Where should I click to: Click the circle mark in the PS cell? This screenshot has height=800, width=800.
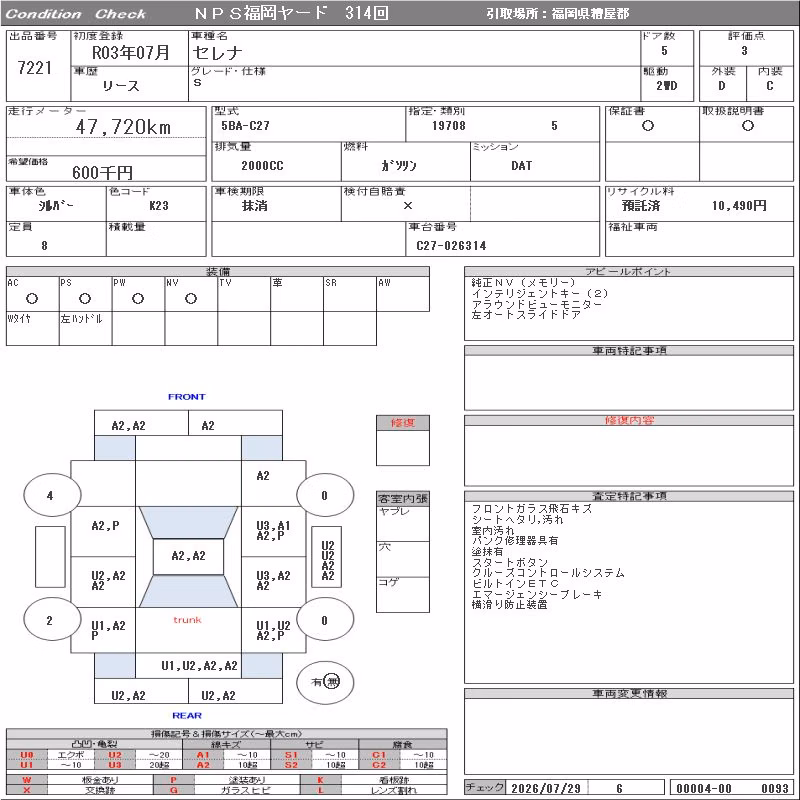click(85, 298)
